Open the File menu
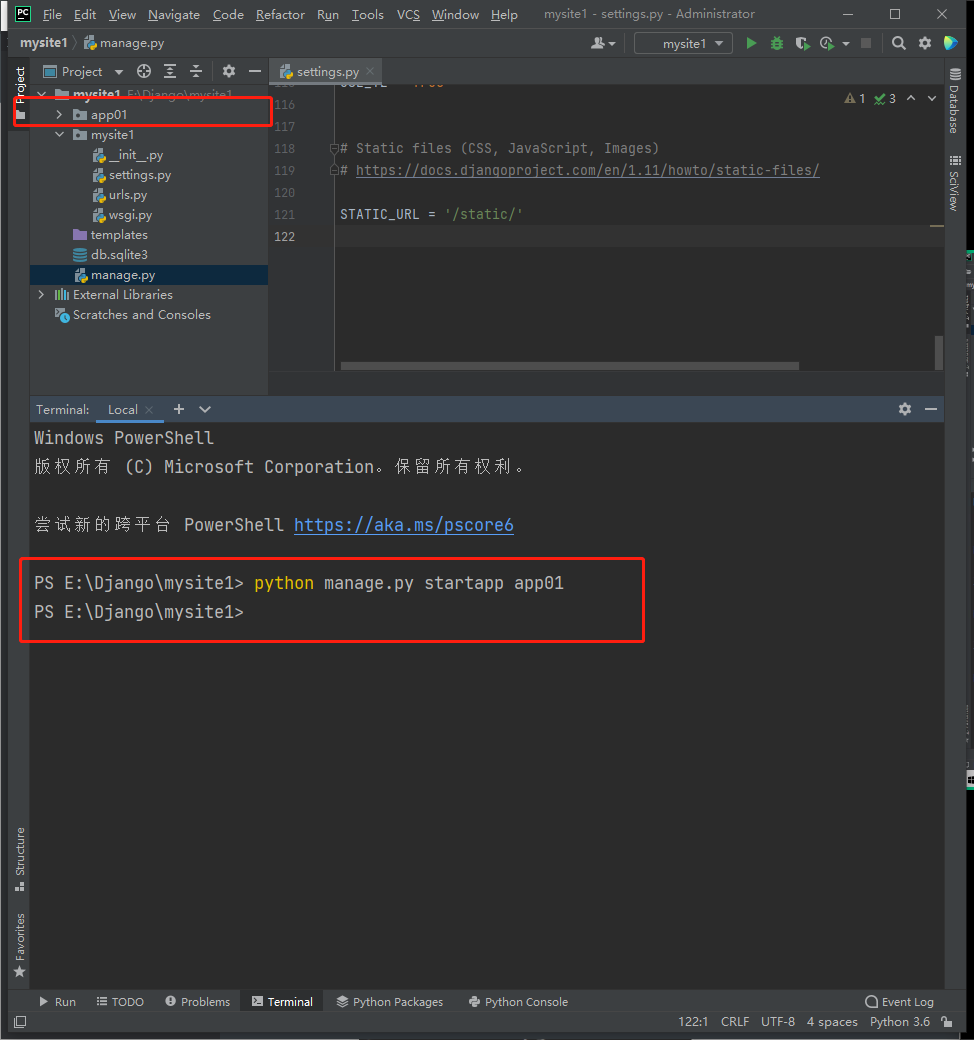 point(52,15)
